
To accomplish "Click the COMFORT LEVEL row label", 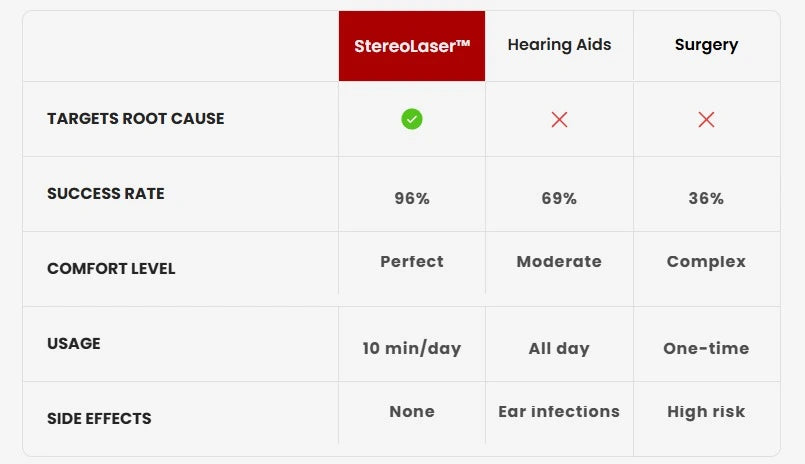I will [x=111, y=268].
